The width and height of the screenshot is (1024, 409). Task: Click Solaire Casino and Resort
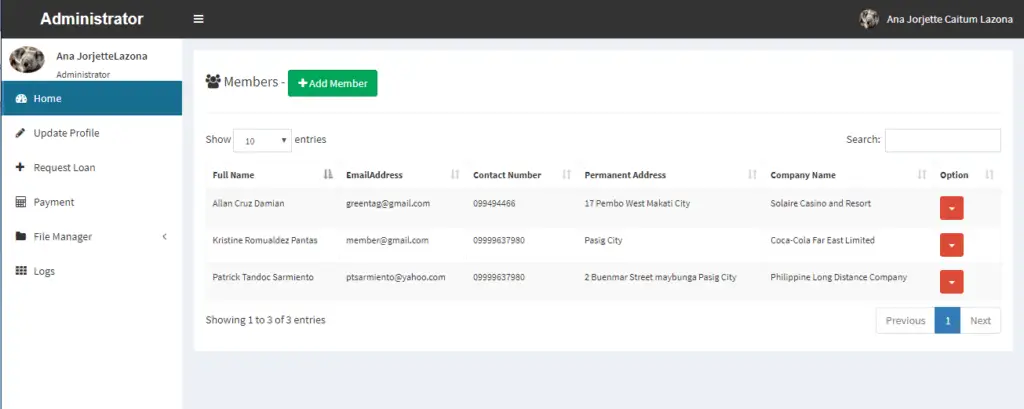coord(820,203)
